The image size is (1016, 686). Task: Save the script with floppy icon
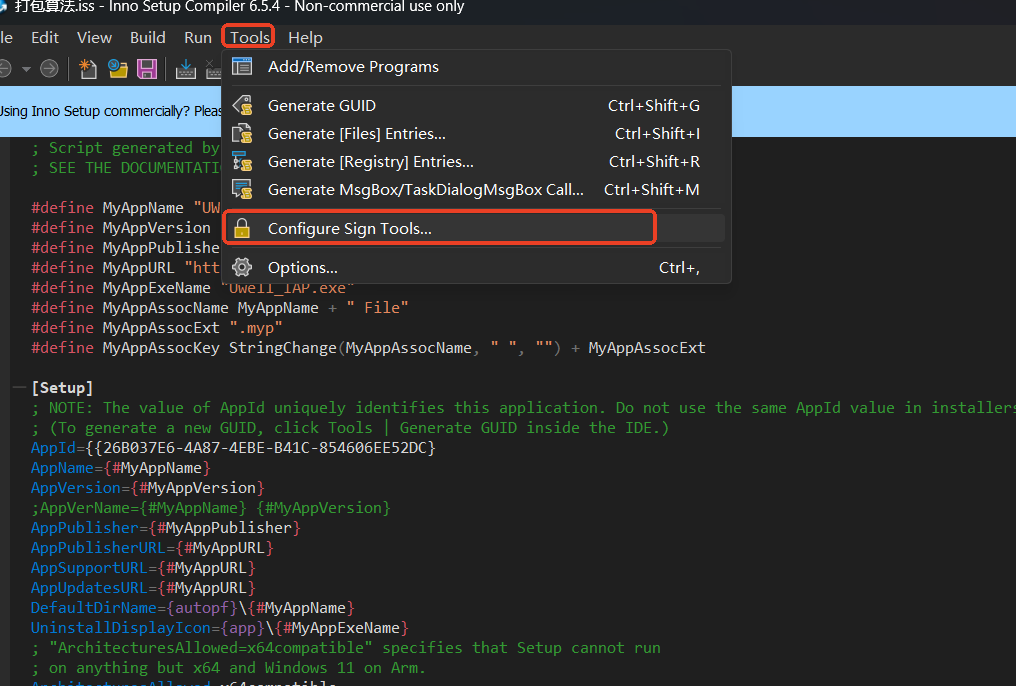tap(147, 68)
